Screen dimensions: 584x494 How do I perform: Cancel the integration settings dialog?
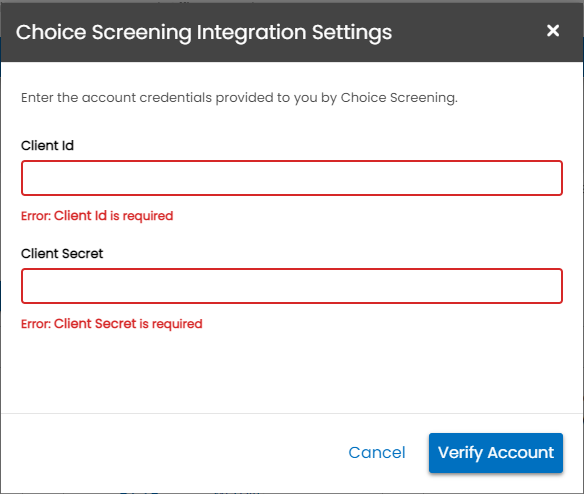[x=377, y=453]
